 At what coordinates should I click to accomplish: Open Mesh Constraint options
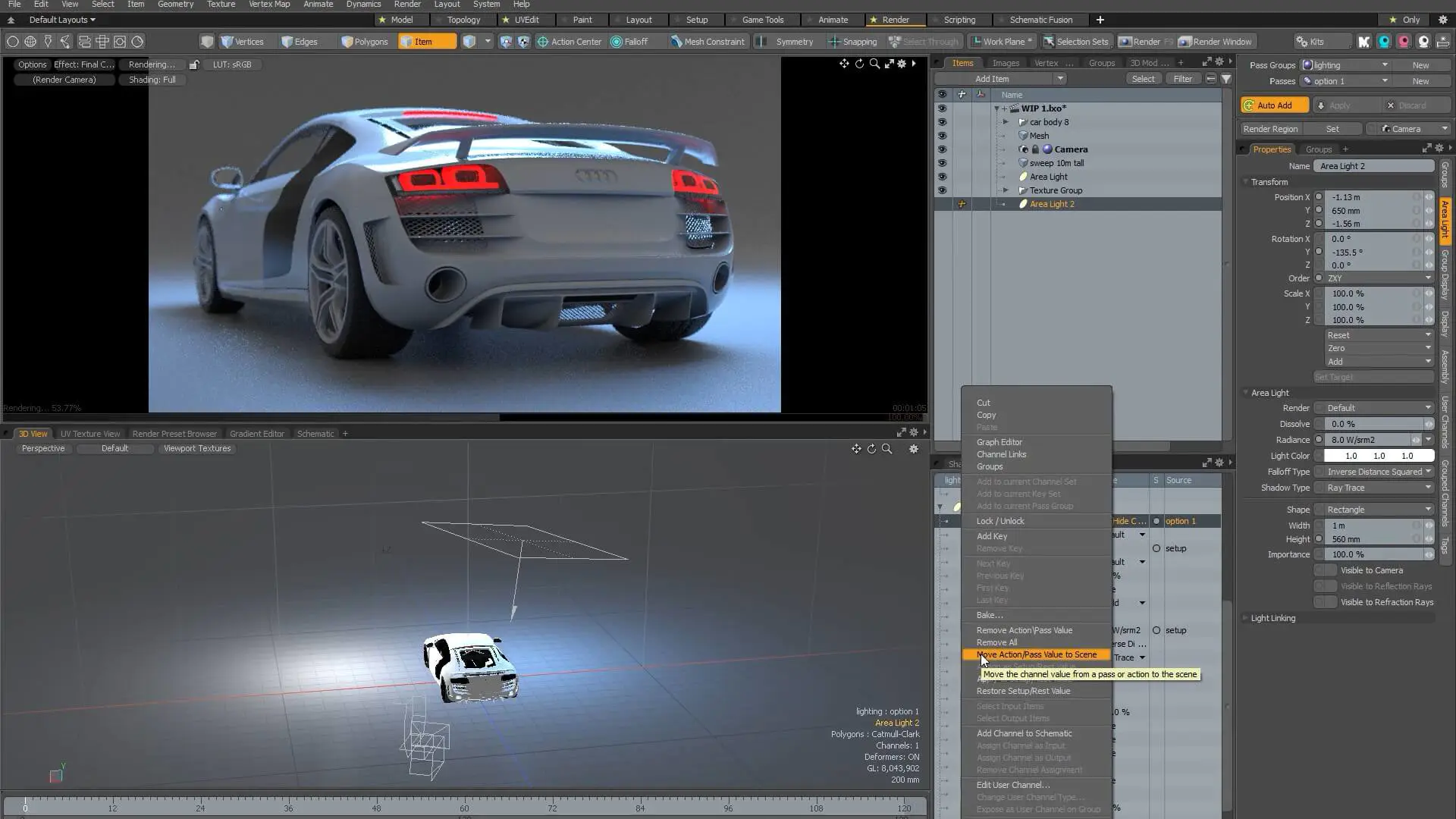(x=707, y=42)
